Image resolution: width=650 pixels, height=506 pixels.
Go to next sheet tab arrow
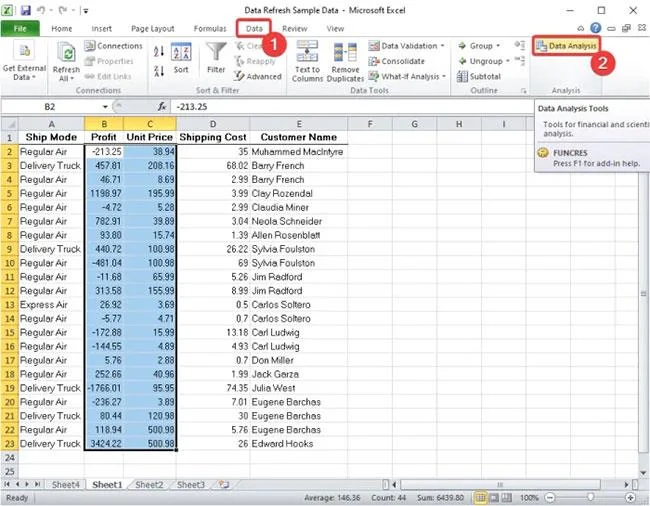(27, 484)
